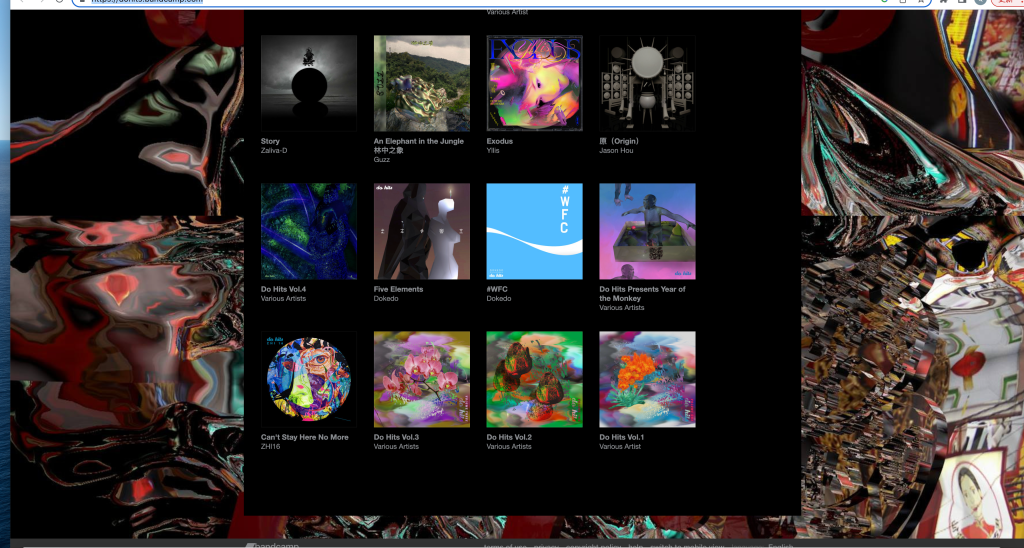The image size is (1024, 548).
Task: Click the "(Origin)" album title link
Action: tap(619, 141)
